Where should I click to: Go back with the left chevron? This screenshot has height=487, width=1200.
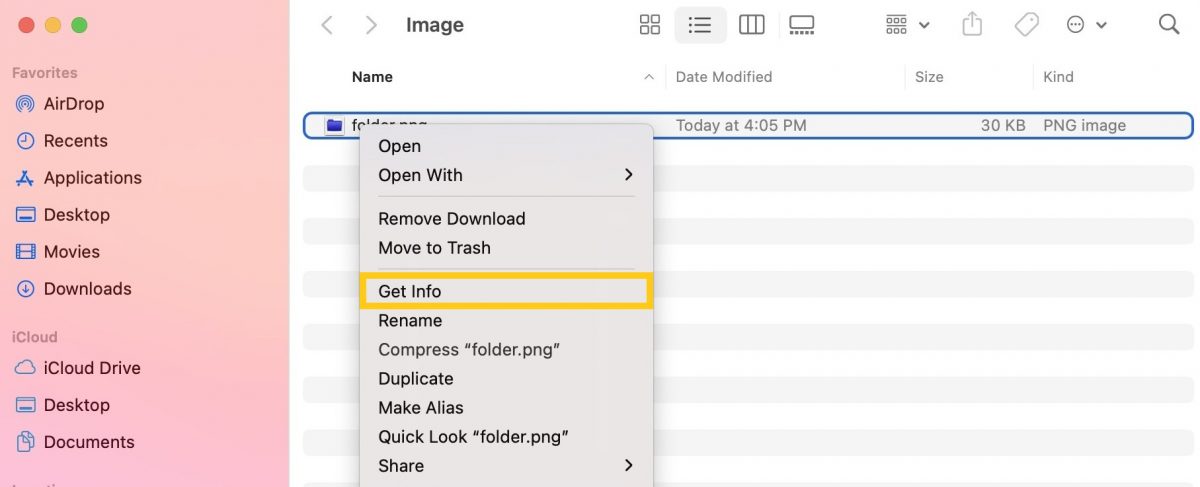point(327,25)
